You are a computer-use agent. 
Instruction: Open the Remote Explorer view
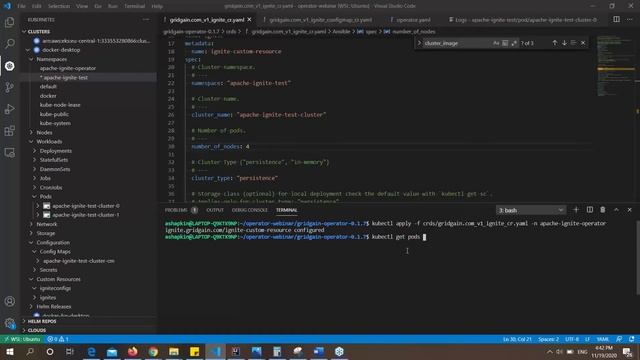click(9, 153)
